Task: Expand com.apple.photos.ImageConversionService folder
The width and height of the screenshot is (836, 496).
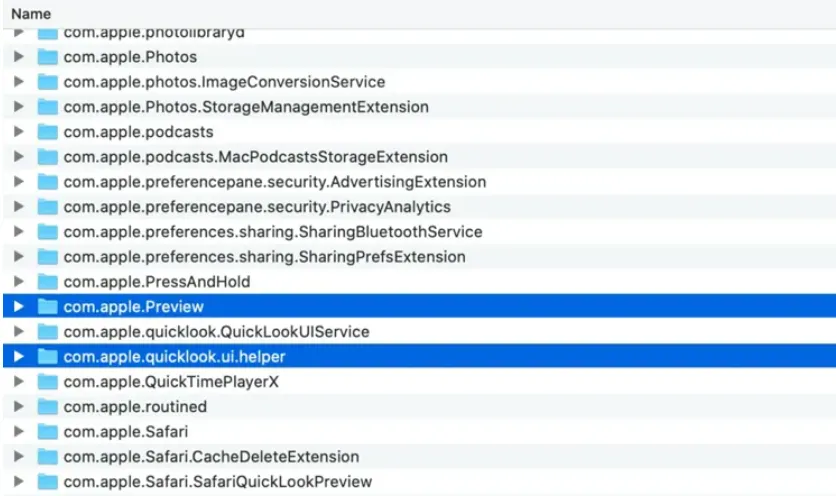Action: (x=19, y=82)
